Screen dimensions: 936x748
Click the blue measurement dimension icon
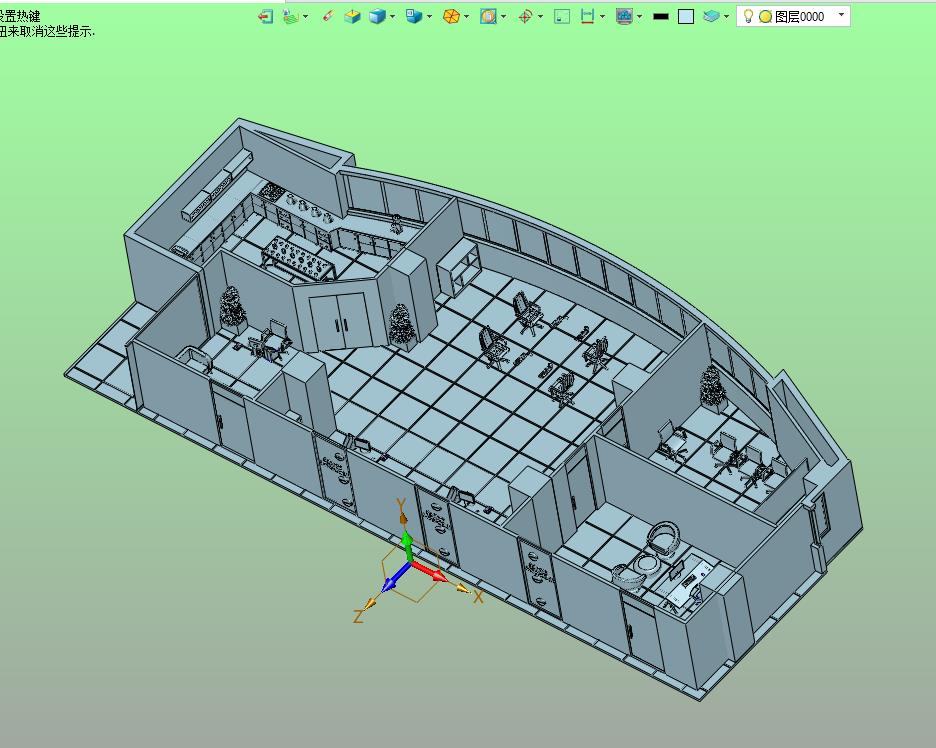point(587,17)
